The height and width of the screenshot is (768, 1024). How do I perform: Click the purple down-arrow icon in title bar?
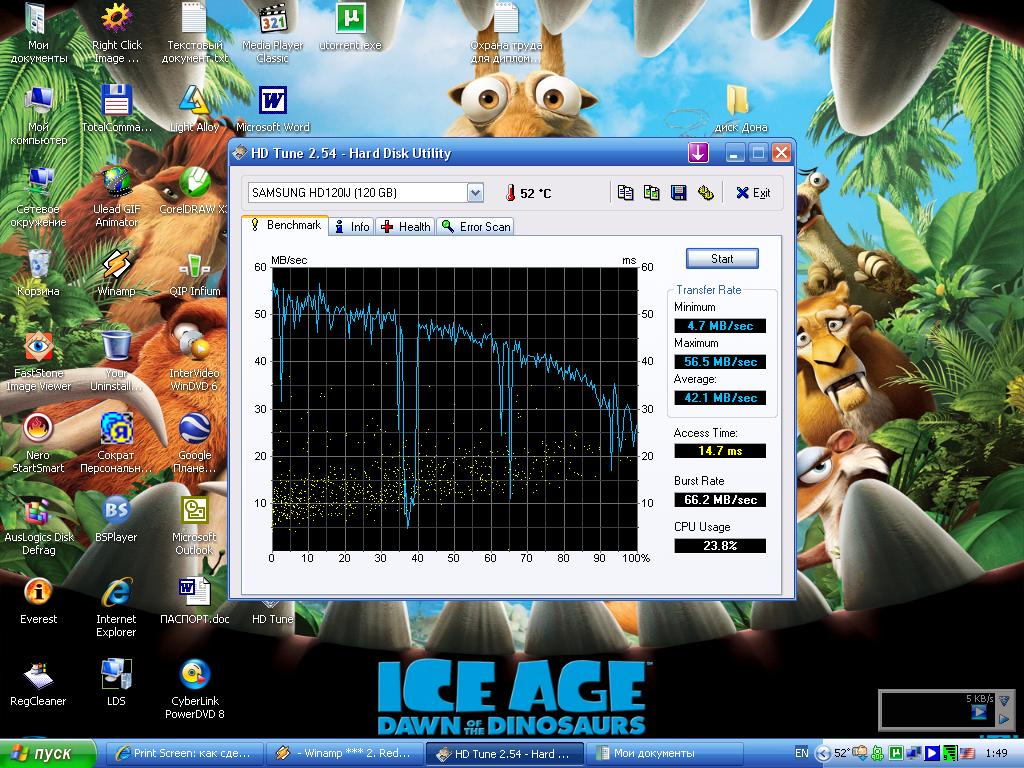click(698, 153)
